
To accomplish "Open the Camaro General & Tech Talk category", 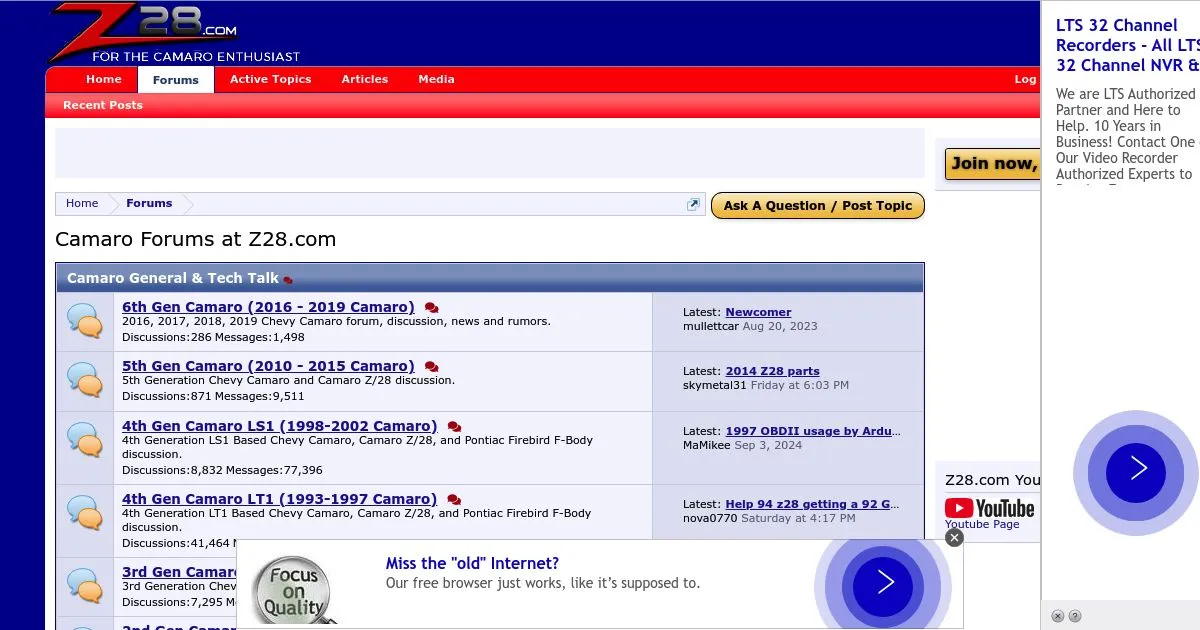I will tap(173, 279).
